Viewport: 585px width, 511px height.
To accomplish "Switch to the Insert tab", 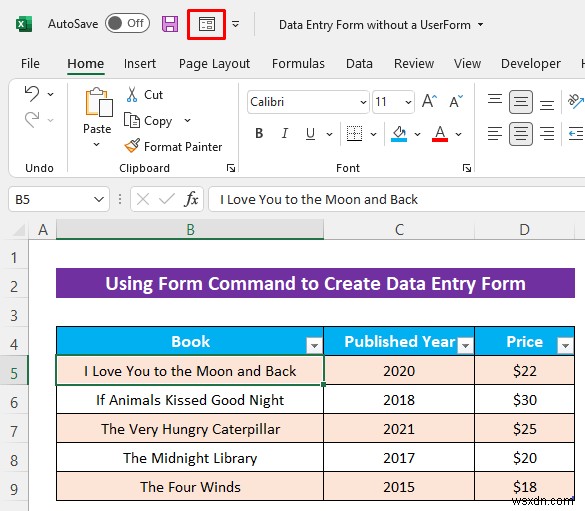I will point(140,63).
